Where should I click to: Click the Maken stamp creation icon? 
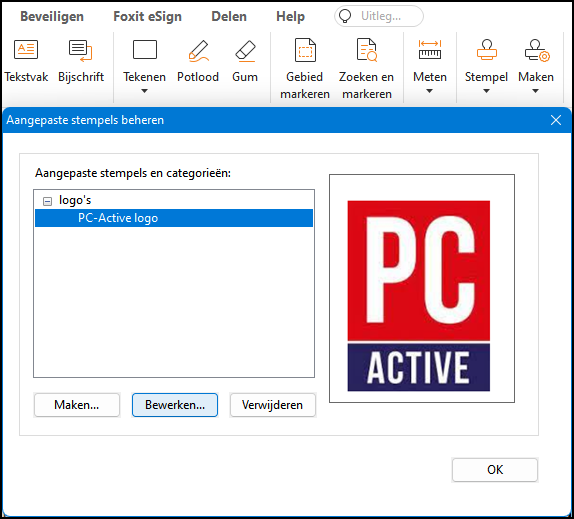tap(537, 51)
